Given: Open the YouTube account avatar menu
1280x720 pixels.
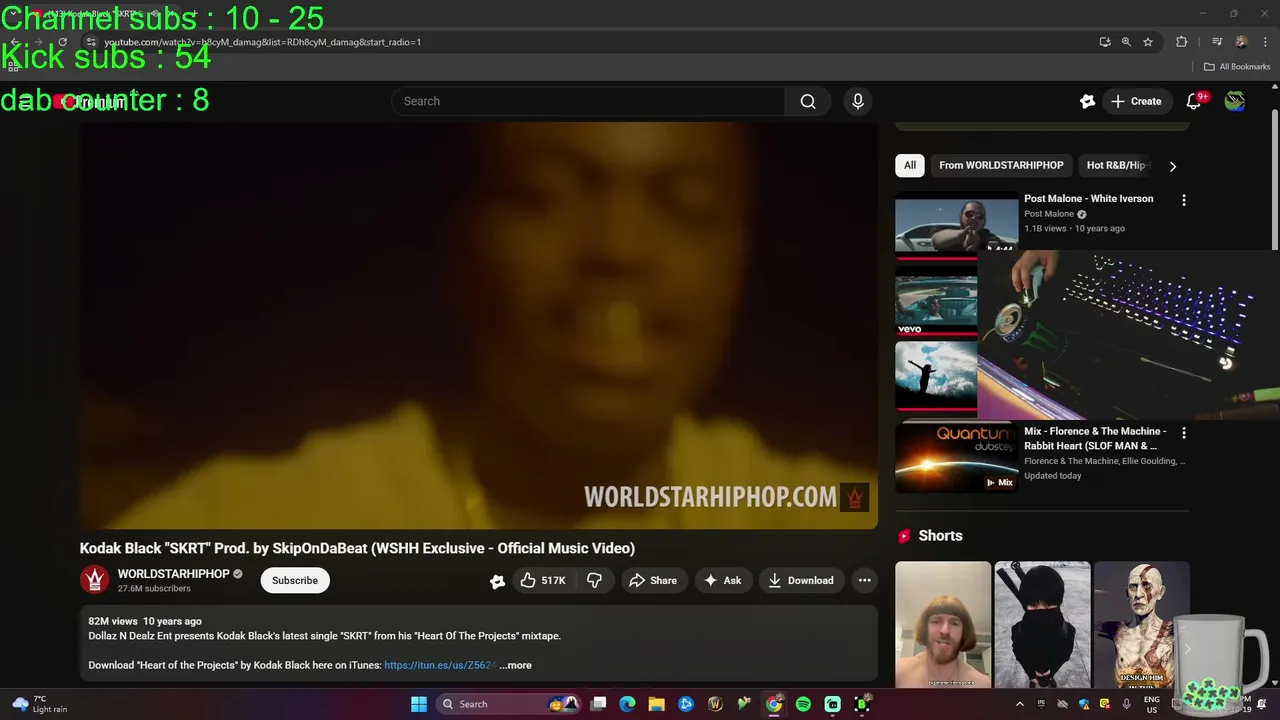Looking at the screenshot, I should tap(1235, 101).
